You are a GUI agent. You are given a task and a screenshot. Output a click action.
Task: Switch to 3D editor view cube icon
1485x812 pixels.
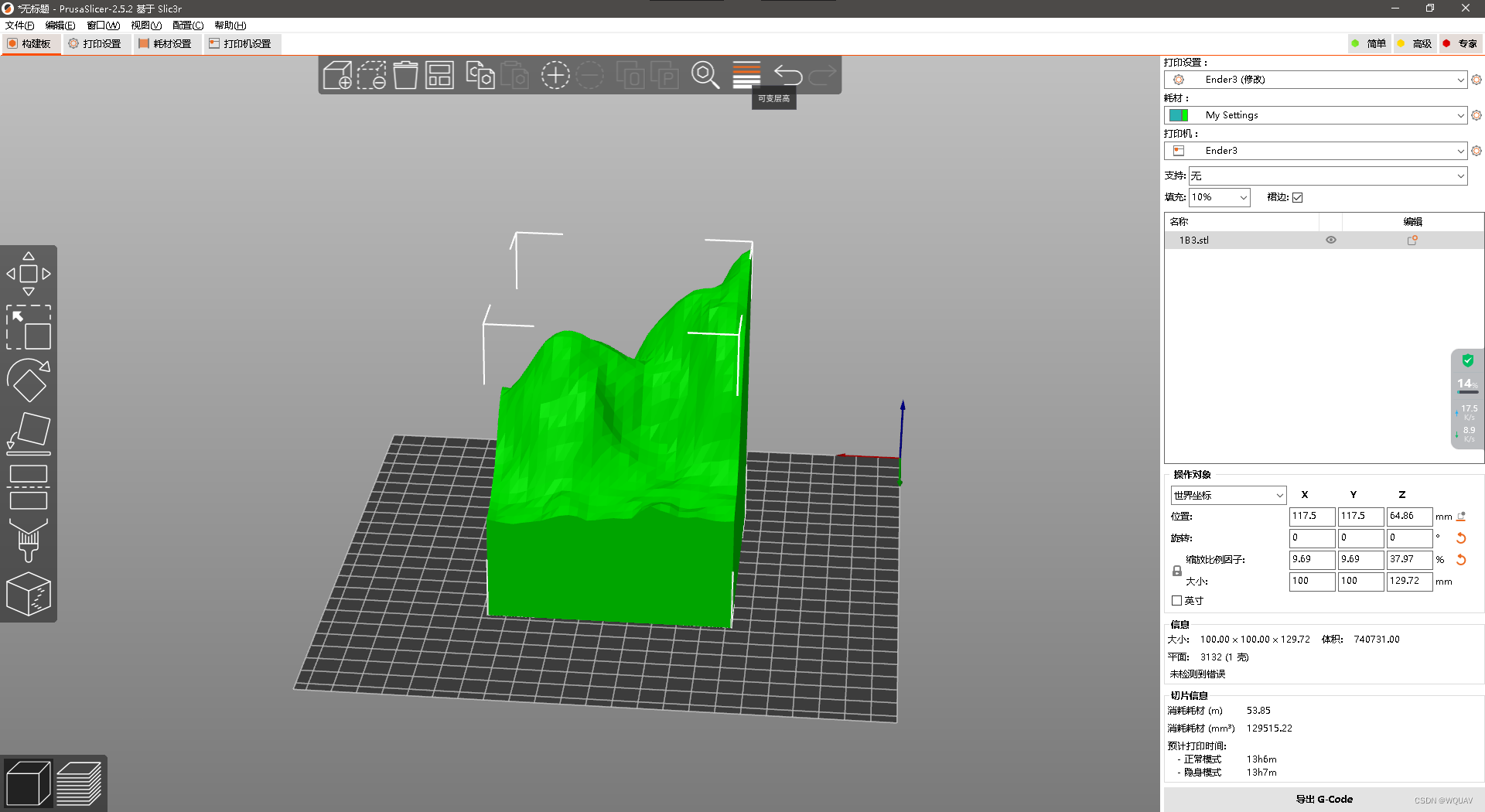pos(28,783)
